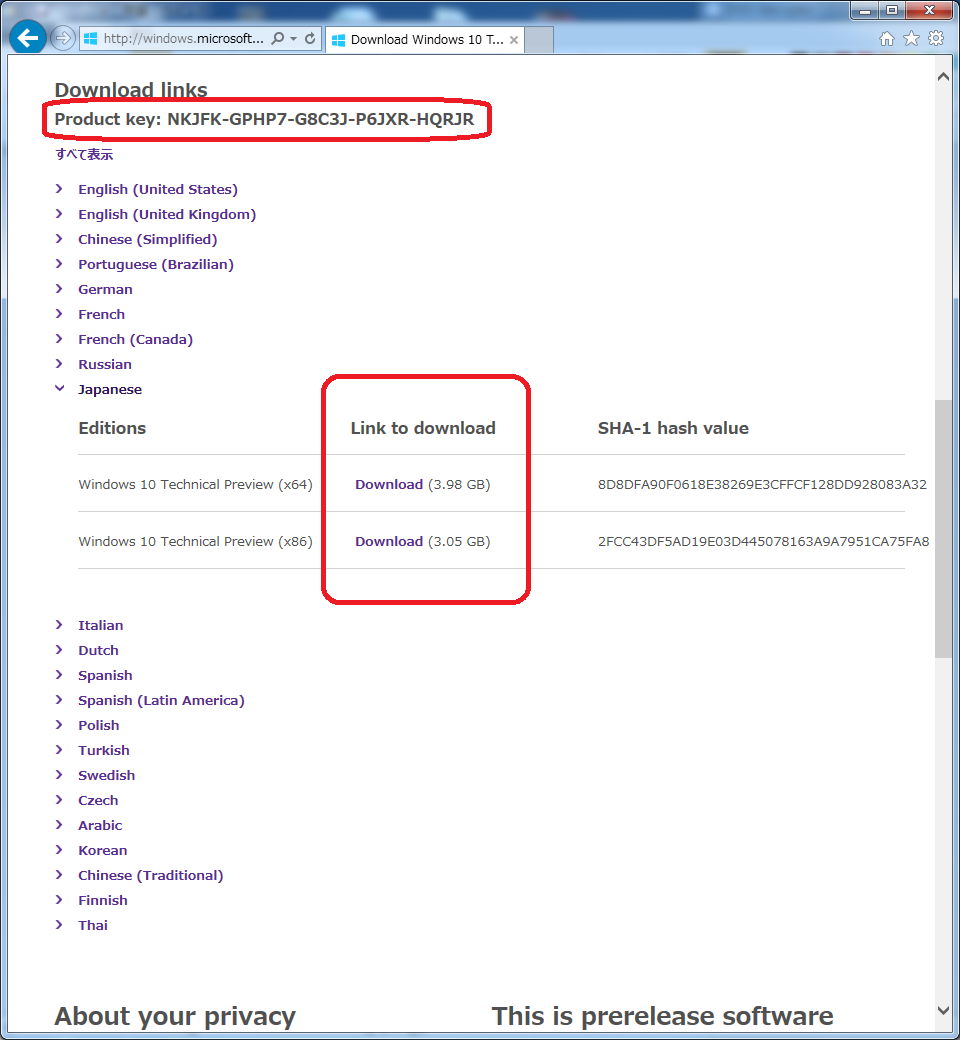The image size is (960, 1040).
Task: Expand Chinese (Simplified) chevron
Action: 59,239
